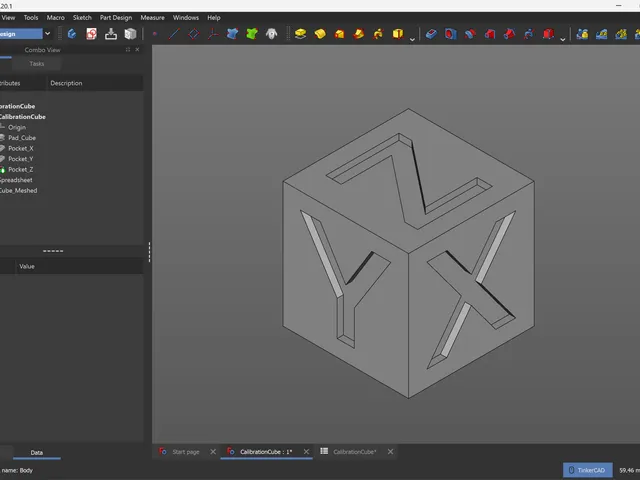Switch to the Start page tab
640x480 pixels.
(186, 452)
